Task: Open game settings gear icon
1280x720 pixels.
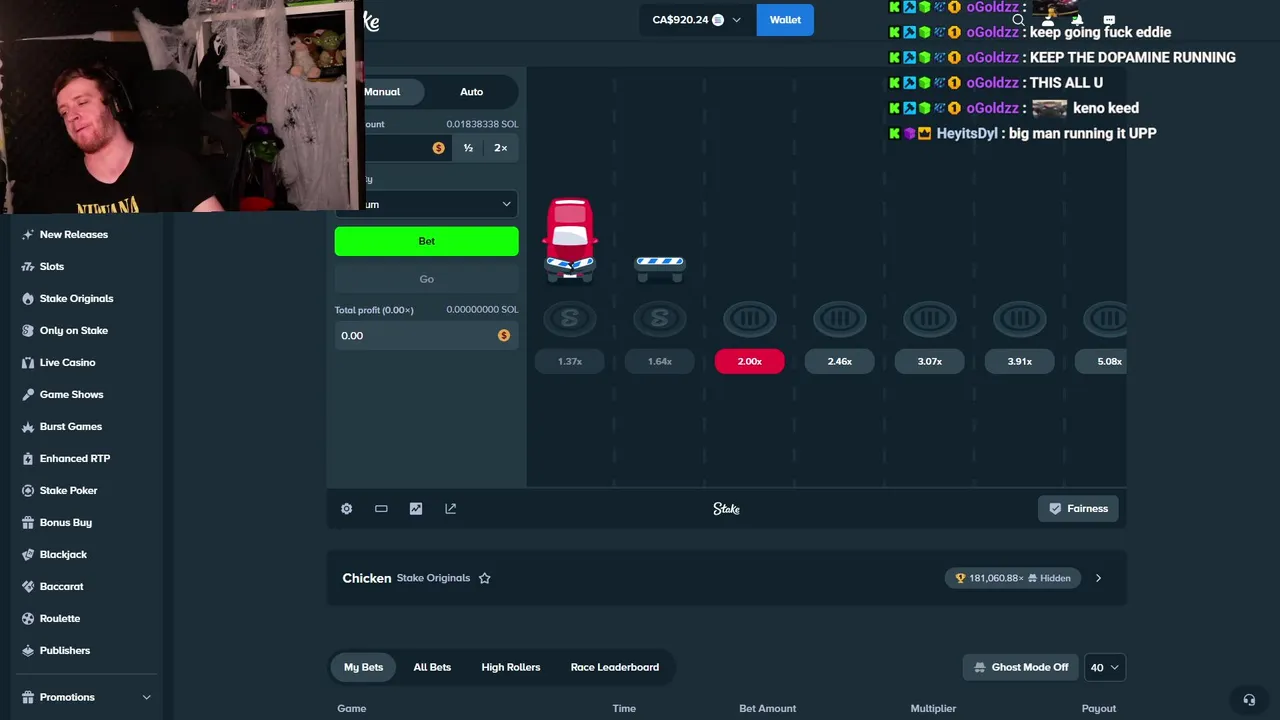Action: 346,508
